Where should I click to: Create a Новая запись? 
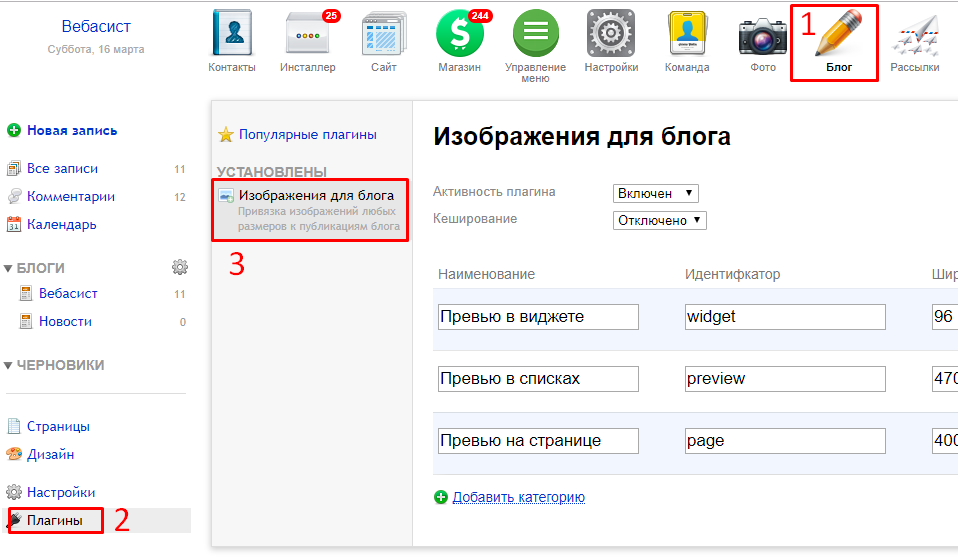[x=71, y=130]
